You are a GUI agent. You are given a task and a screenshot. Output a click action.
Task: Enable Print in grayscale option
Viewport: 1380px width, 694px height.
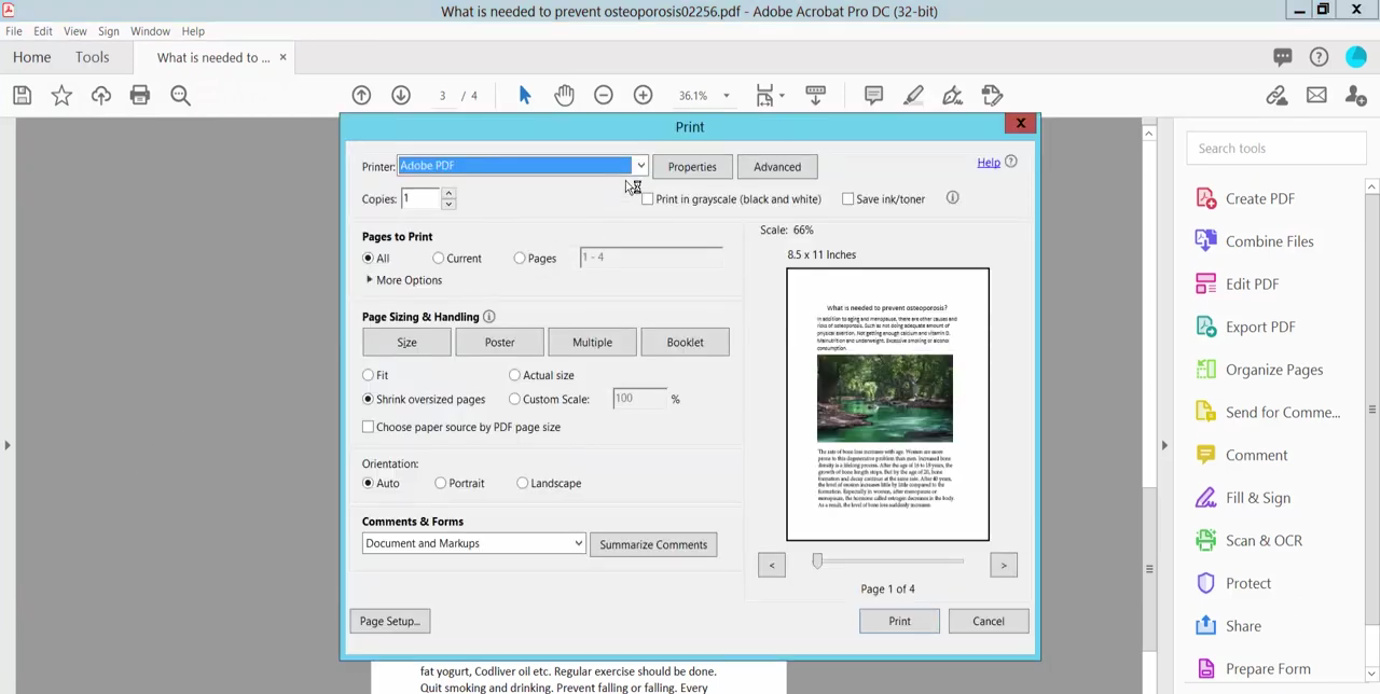coord(647,199)
